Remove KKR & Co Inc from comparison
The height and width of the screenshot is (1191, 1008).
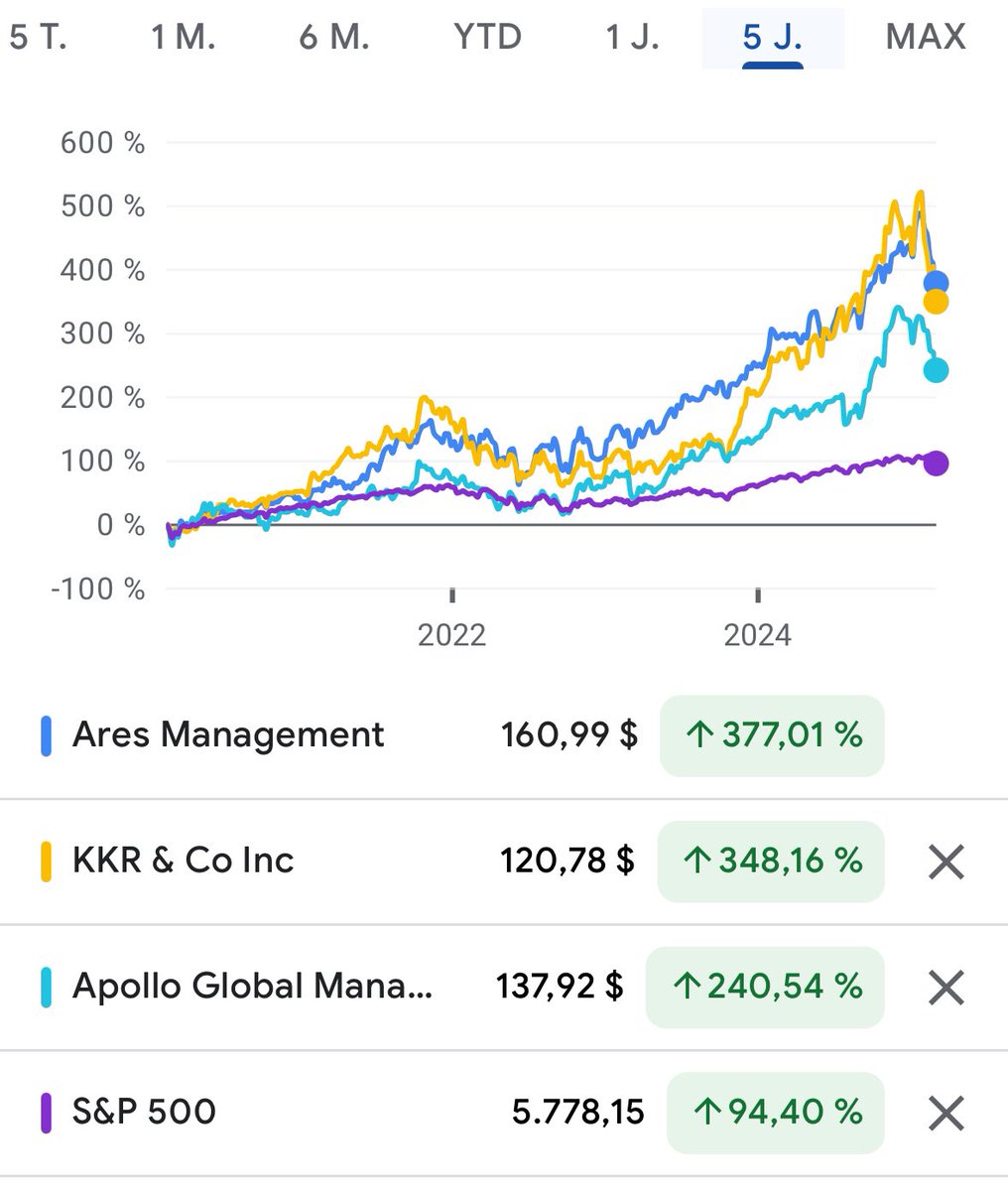(x=946, y=861)
